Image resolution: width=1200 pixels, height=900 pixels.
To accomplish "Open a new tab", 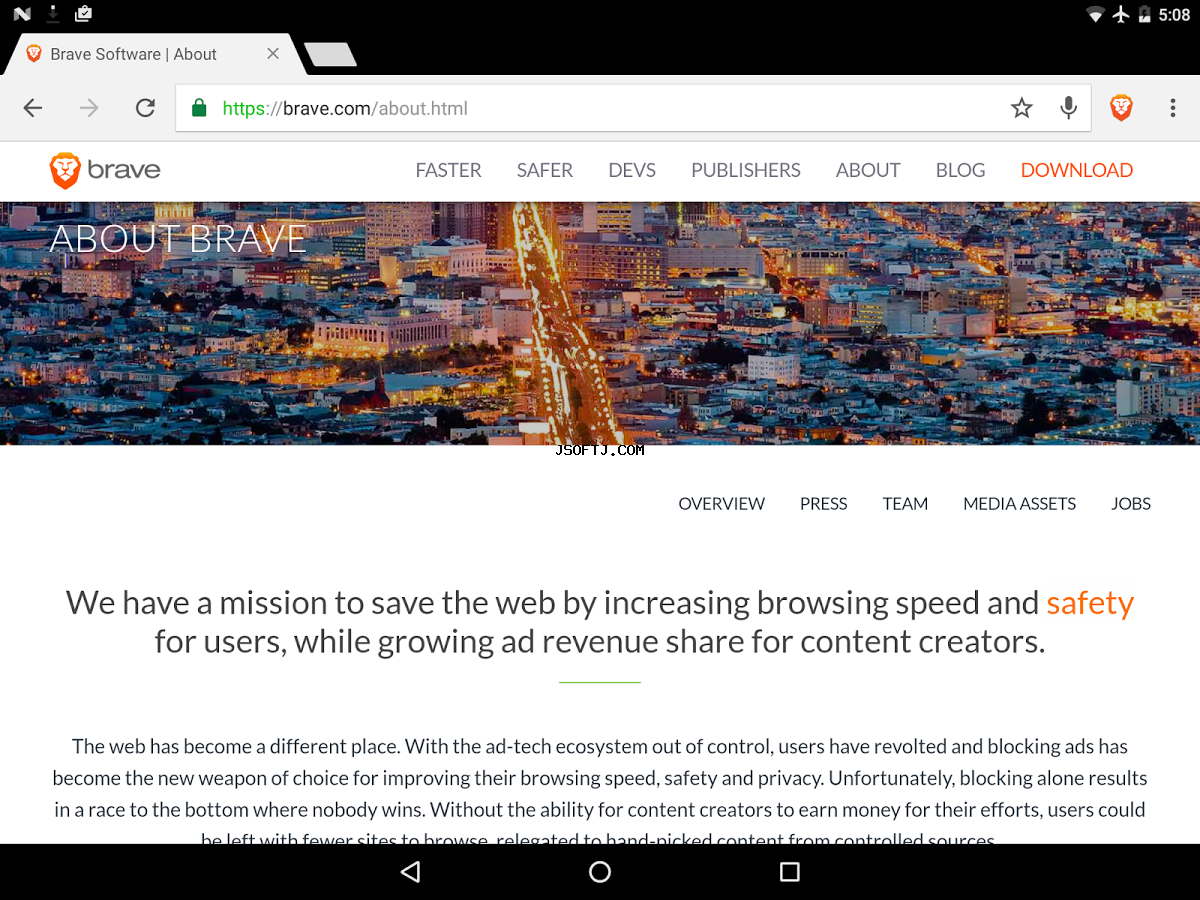I will pos(330,55).
